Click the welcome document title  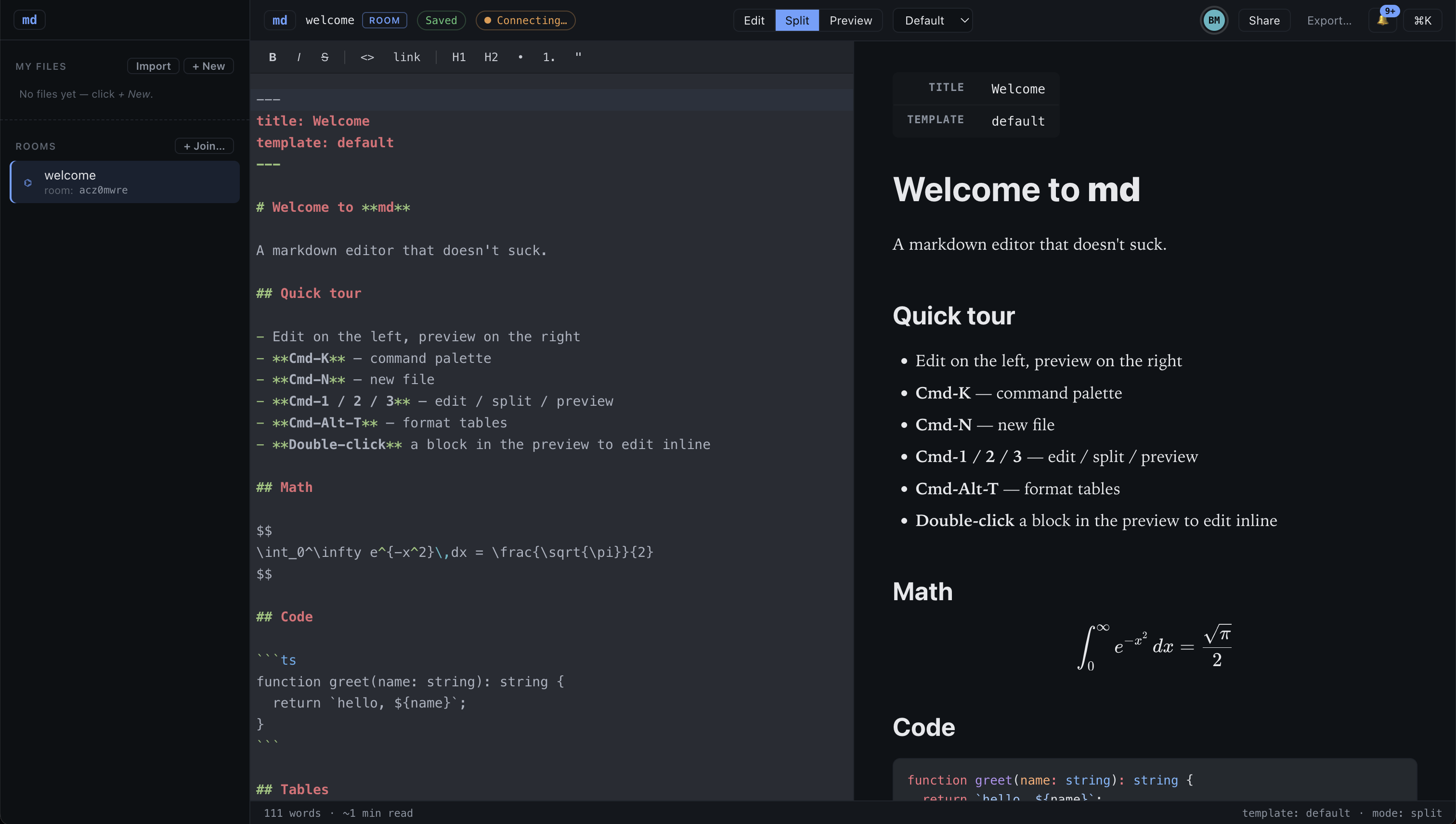click(x=329, y=20)
